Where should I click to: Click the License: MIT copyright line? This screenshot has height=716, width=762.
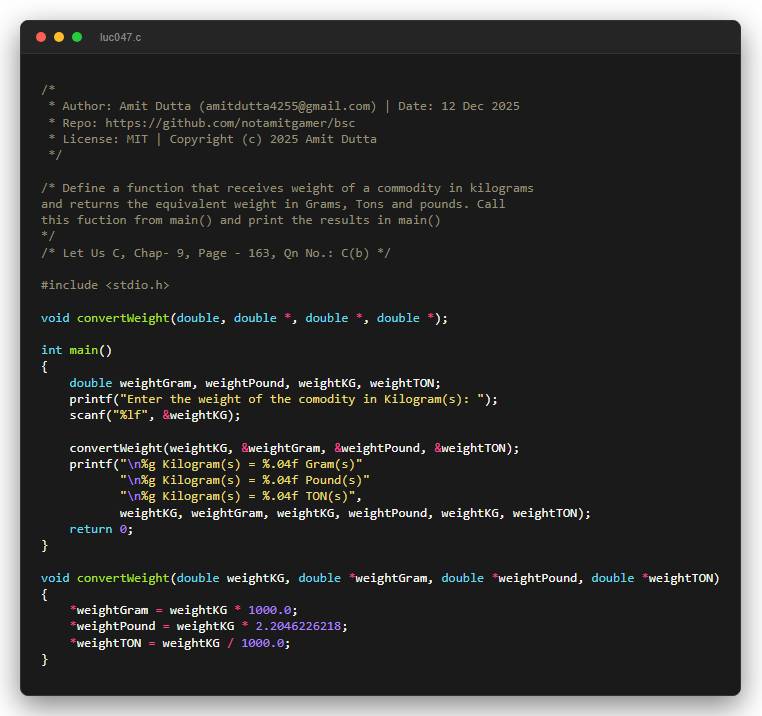(212, 139)
